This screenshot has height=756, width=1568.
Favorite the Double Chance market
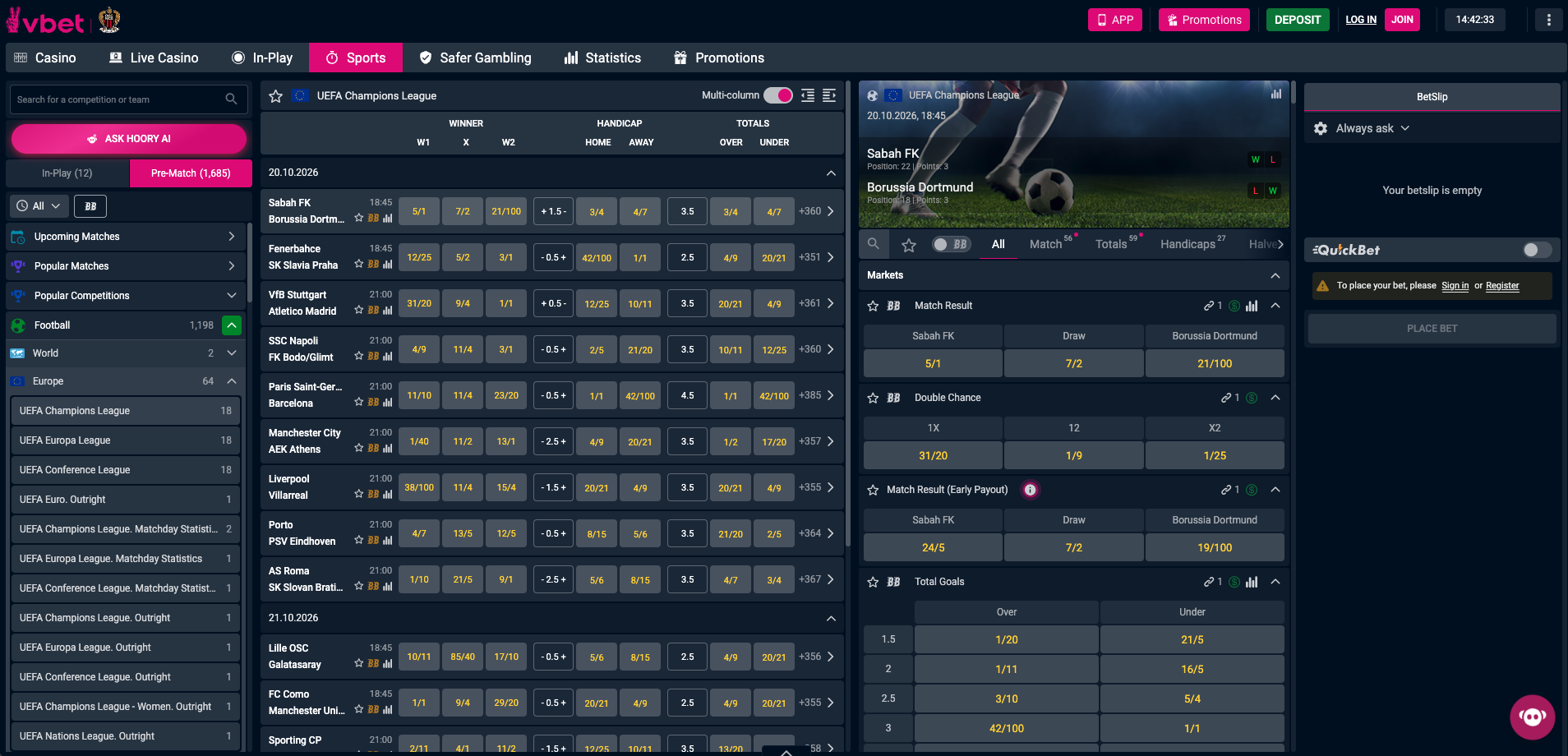coord(874,398)
